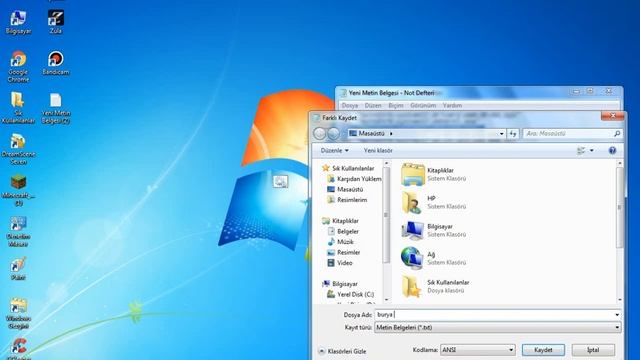This screenshot has height=360, width=640.
Task: Select Müzik in navigation tree
Action: 340,242
